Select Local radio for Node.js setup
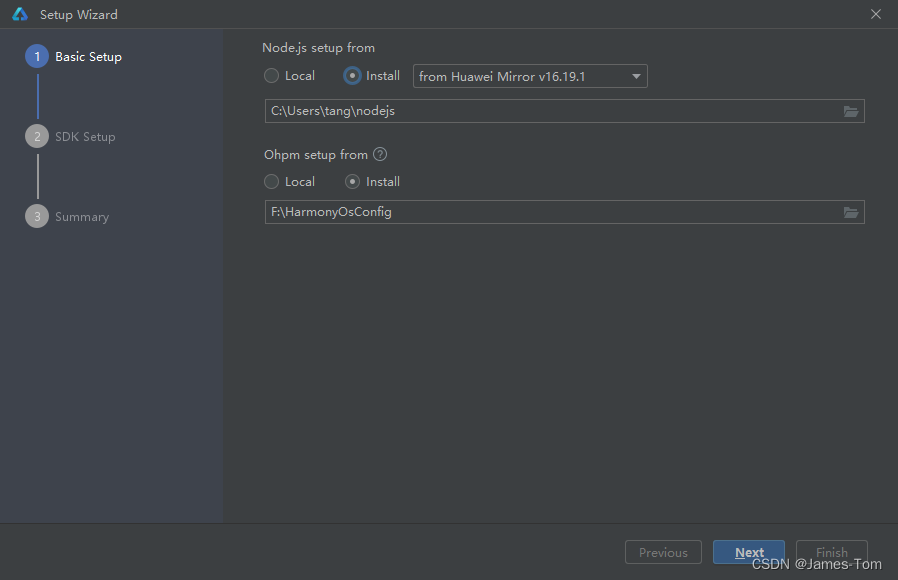 [271, 76]
